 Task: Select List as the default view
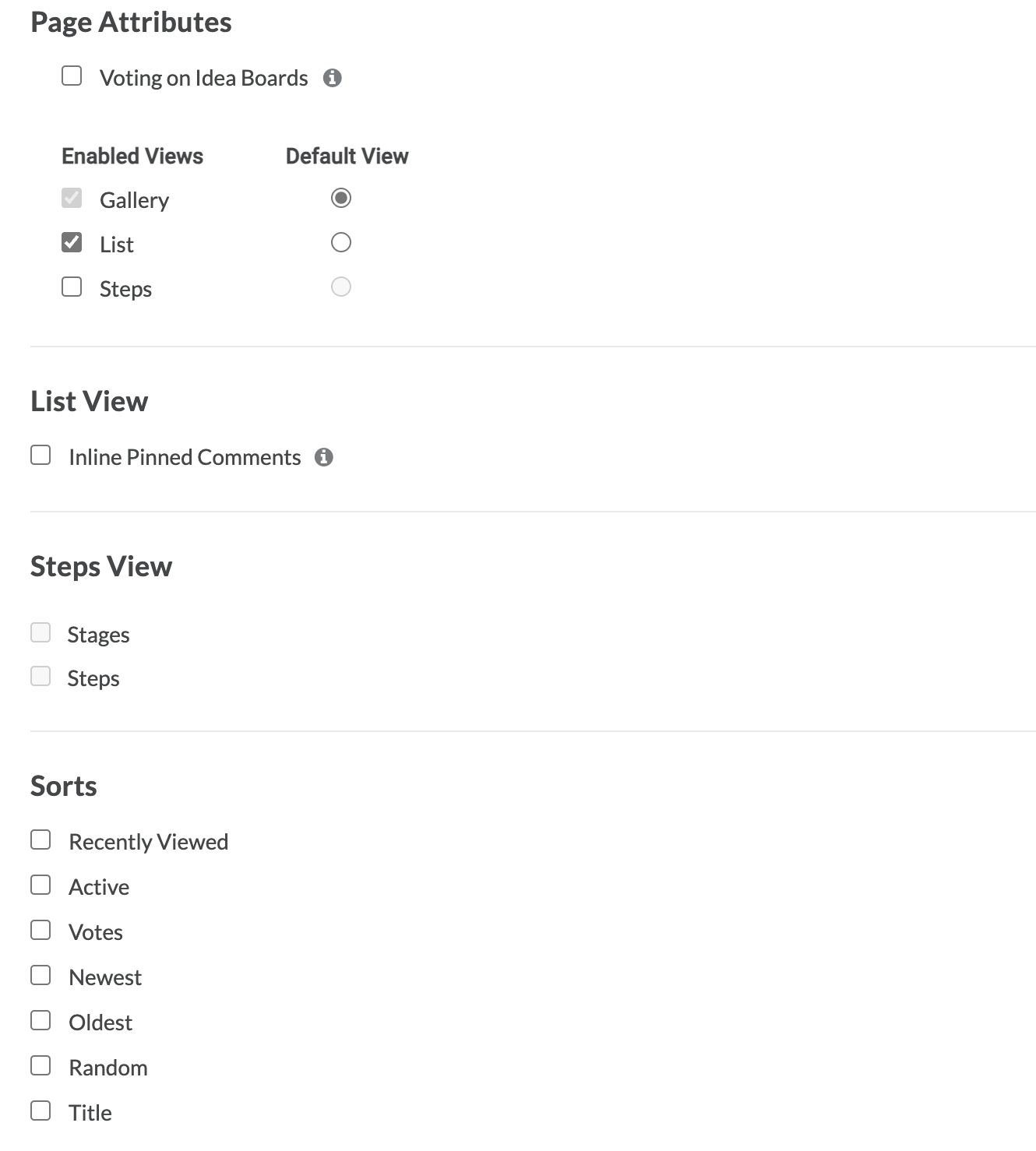341,242
